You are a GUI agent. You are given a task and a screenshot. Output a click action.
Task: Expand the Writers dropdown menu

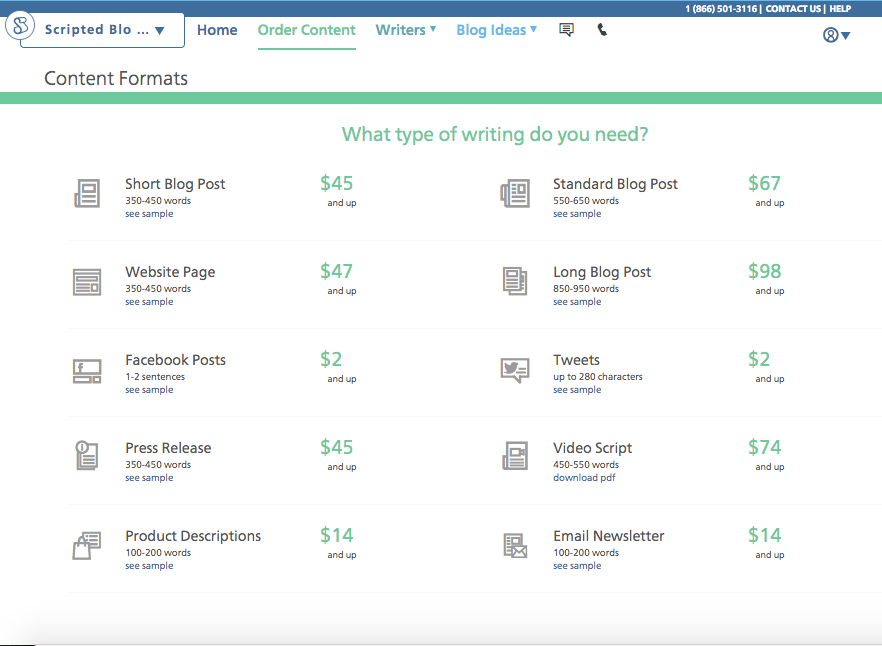[x=406, y=30]
